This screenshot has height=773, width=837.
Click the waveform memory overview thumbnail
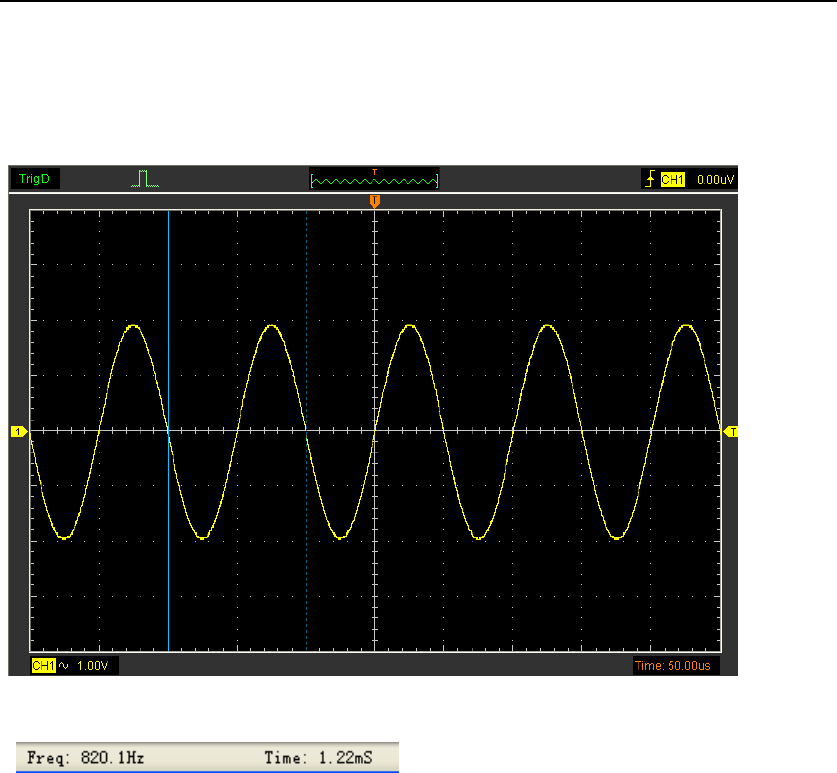pos(374,180)
